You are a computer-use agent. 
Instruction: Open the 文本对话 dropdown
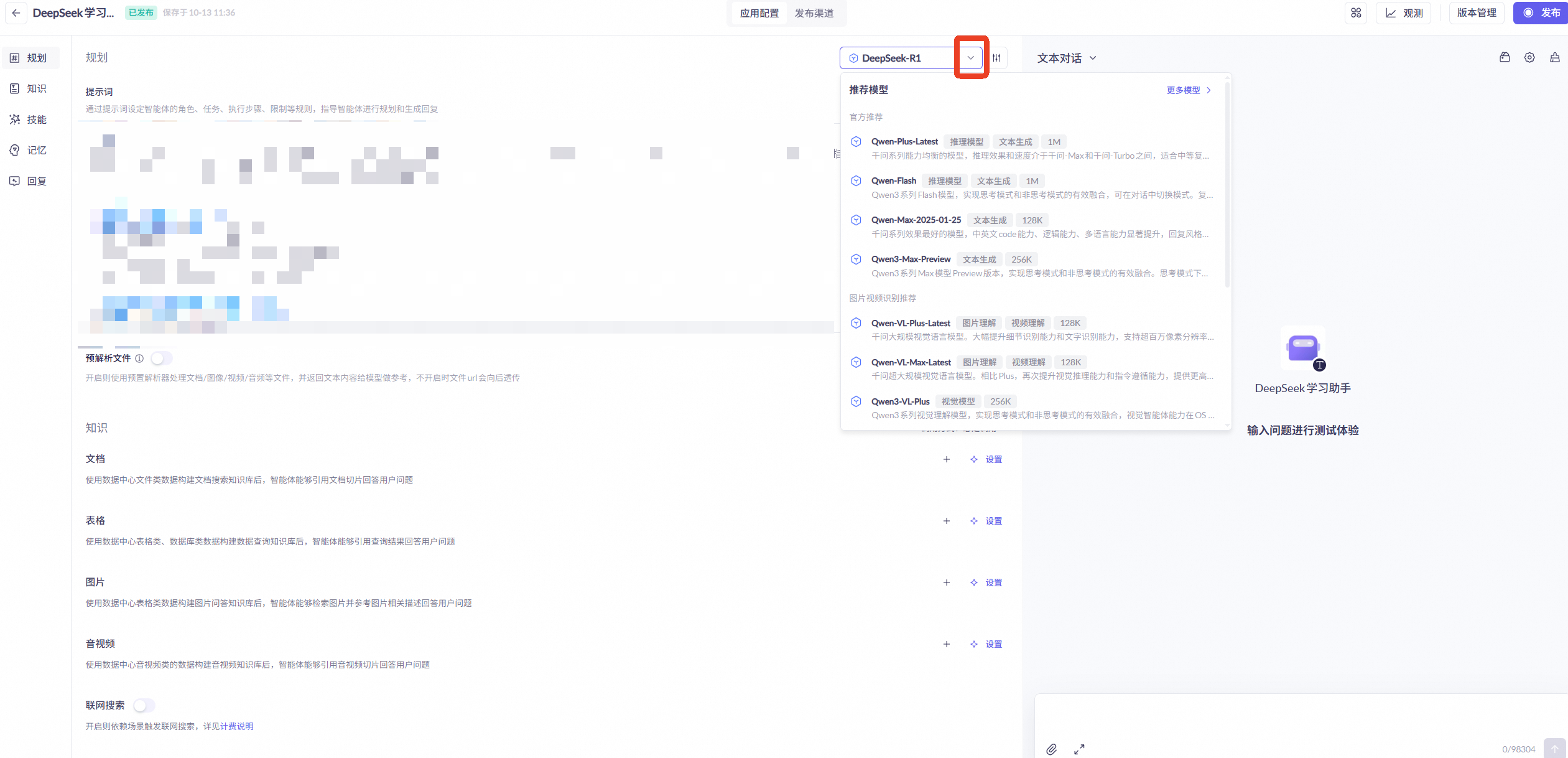(x=1066, y=58)
